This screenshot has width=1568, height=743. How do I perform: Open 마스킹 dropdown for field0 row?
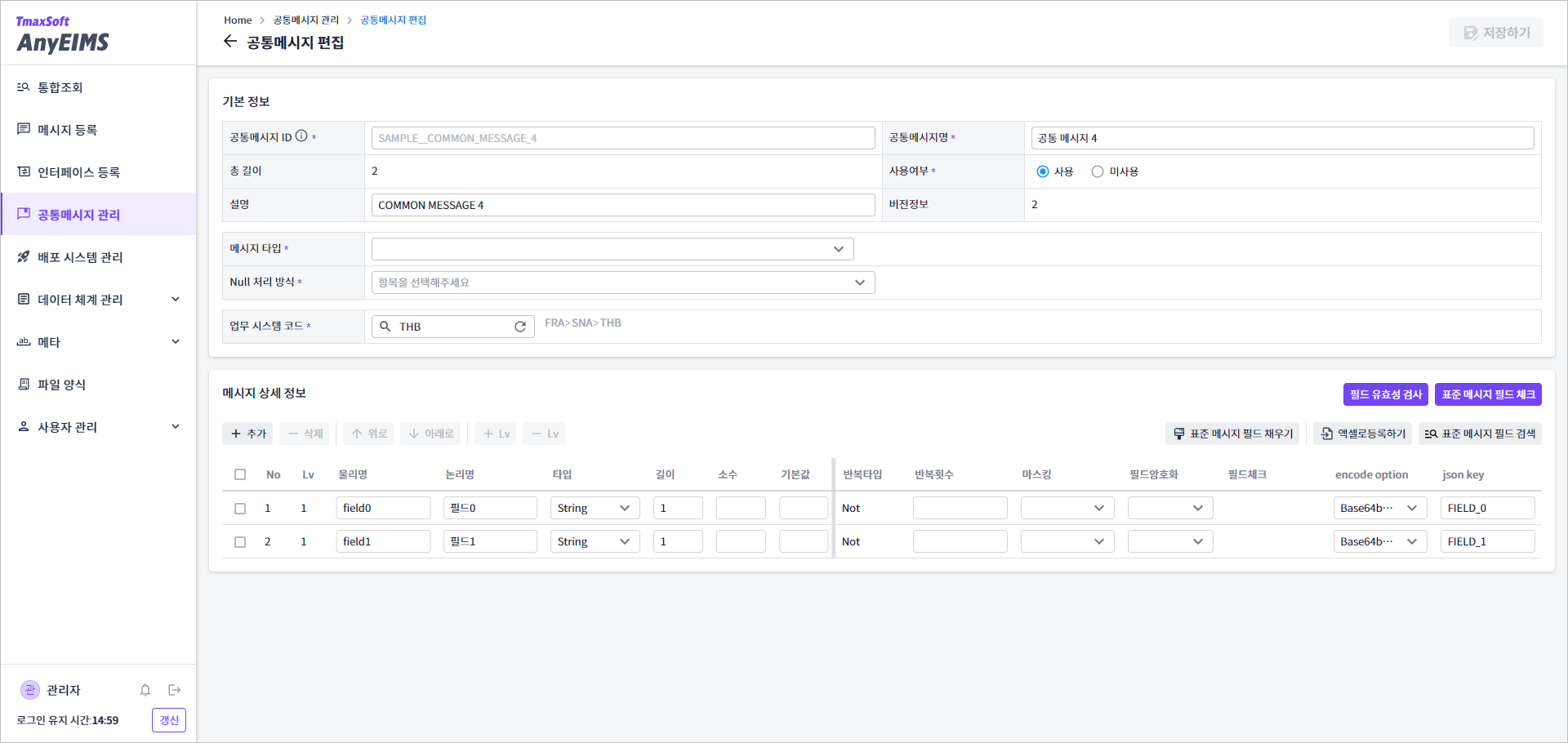(x=1067, y=508)
